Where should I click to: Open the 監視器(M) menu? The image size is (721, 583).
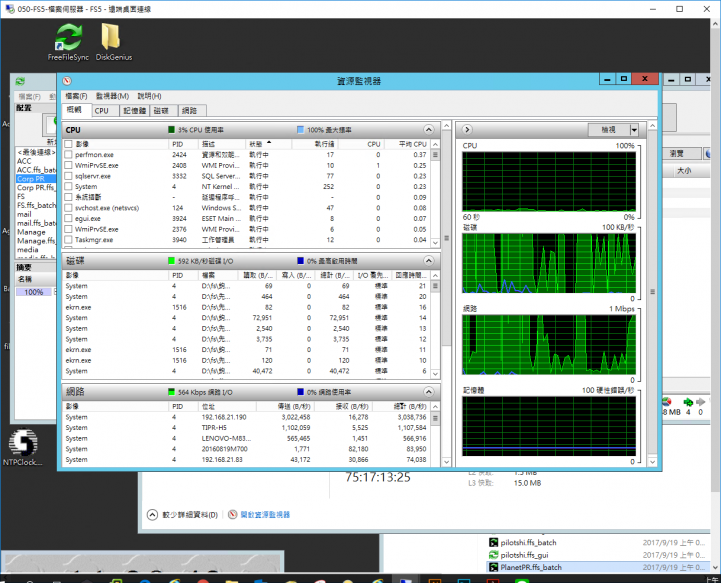click(112, 96)
